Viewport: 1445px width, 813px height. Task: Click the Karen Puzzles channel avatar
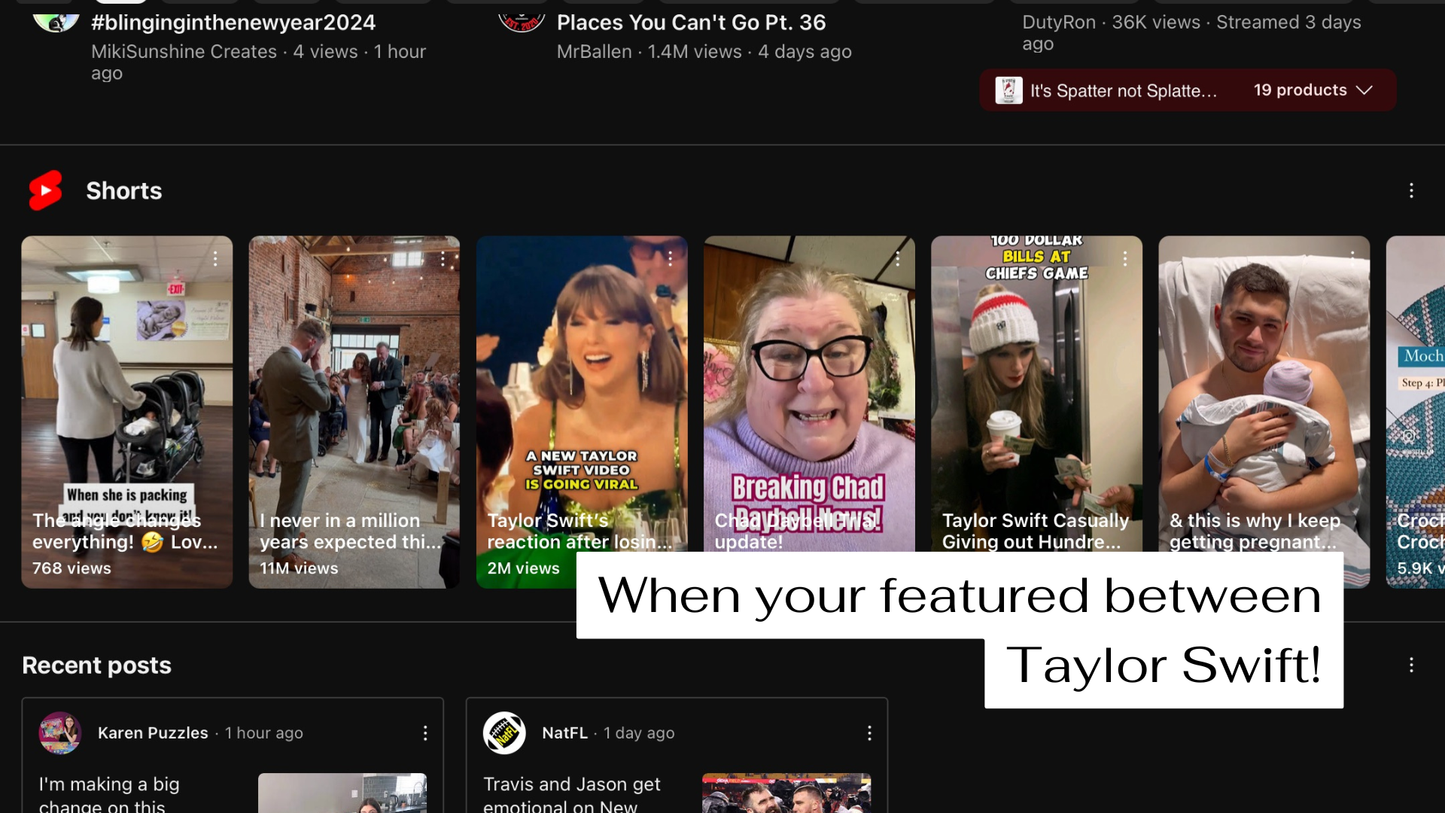coord(60,733)
